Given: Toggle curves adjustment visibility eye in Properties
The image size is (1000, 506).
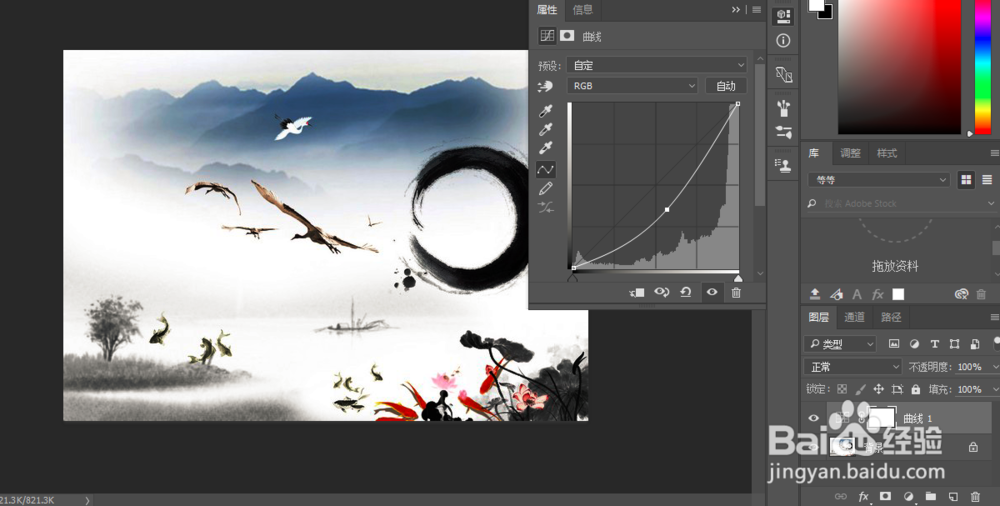Looking at the screenshot, I should pyautogui.click(x=712, y=292).
